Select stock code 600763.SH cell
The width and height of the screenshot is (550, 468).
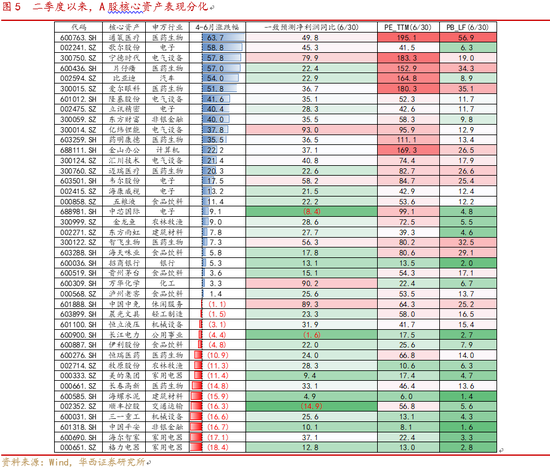point(78,38)
